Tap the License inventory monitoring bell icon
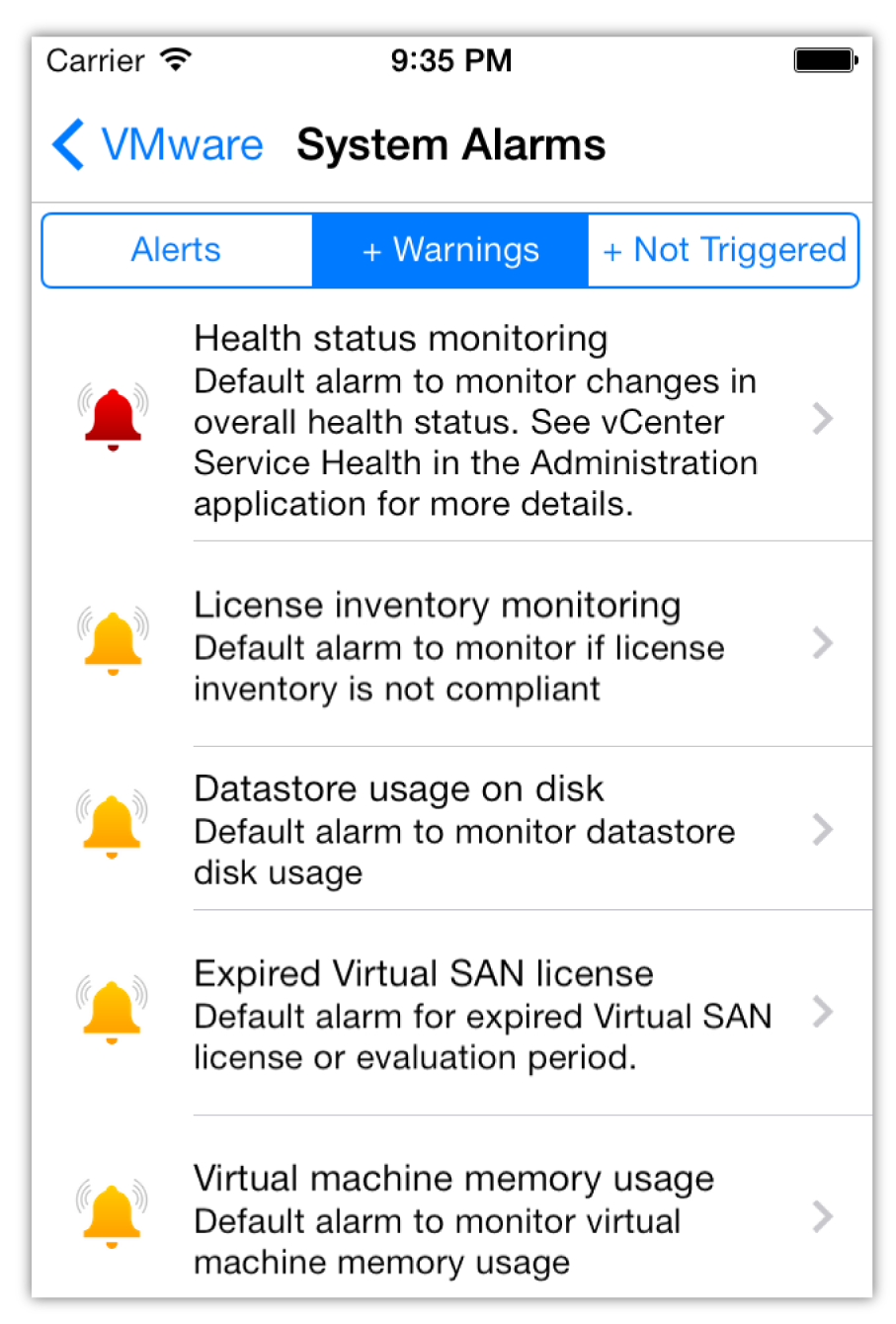The width and height of the screenshot is (896, 1324). pyautogui.click(x=113, y=642)
